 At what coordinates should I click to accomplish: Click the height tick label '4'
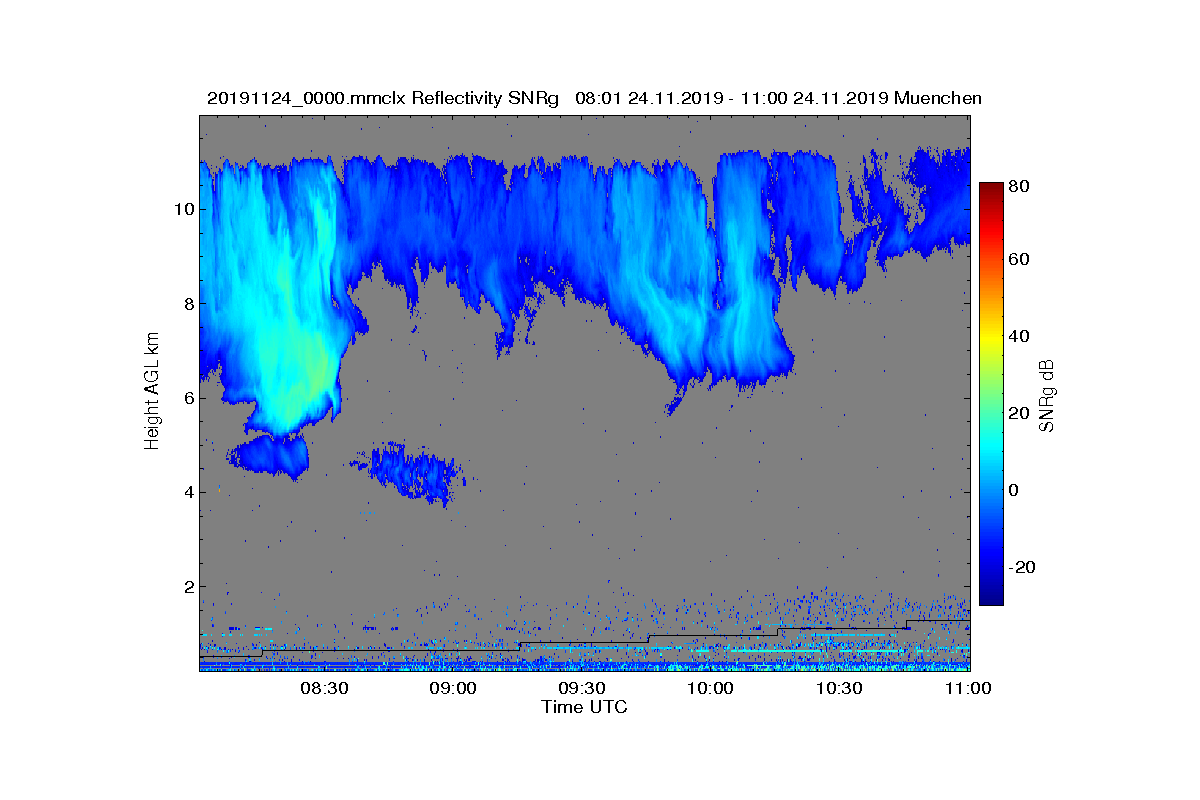point(187,492)
